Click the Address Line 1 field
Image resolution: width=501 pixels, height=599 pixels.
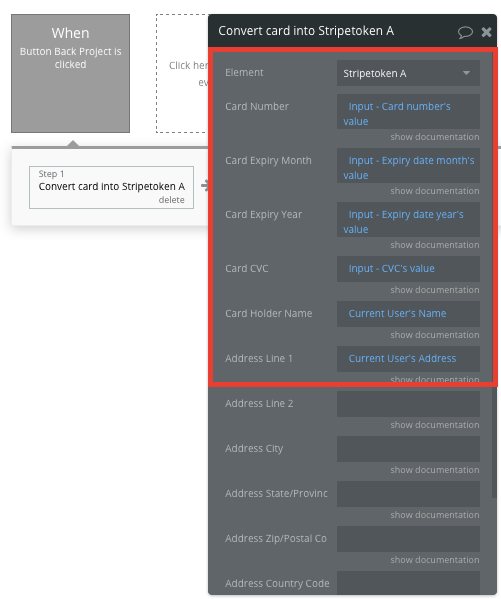pyautogui.click(x=408, y=359)
